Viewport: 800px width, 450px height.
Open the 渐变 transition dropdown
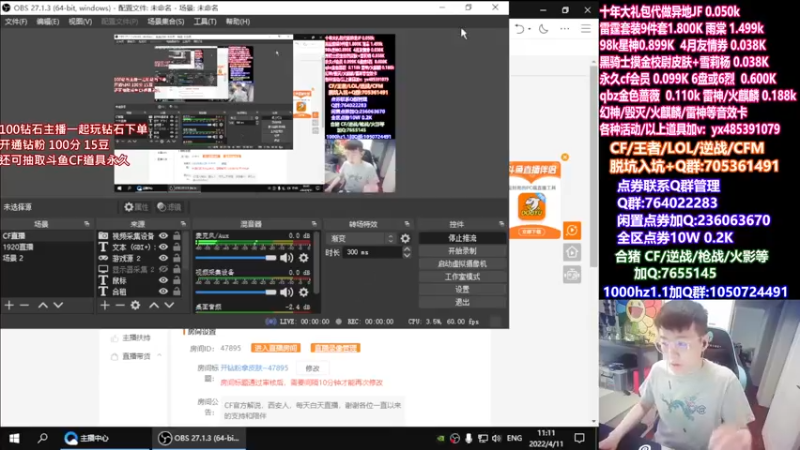(x=361, y=238)
